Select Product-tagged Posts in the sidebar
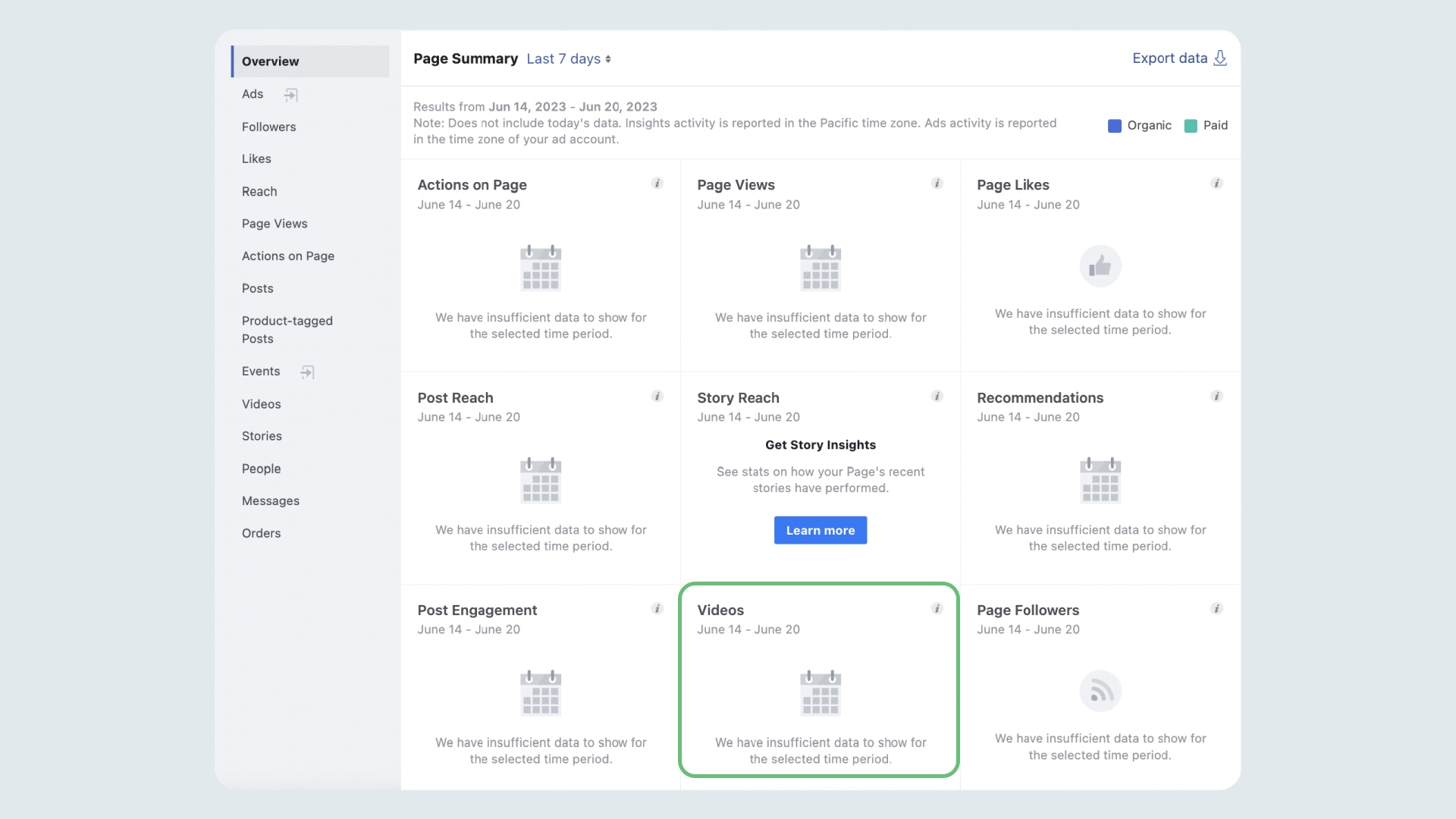Viewport: 1456px width, 819px height. point(287,330)
